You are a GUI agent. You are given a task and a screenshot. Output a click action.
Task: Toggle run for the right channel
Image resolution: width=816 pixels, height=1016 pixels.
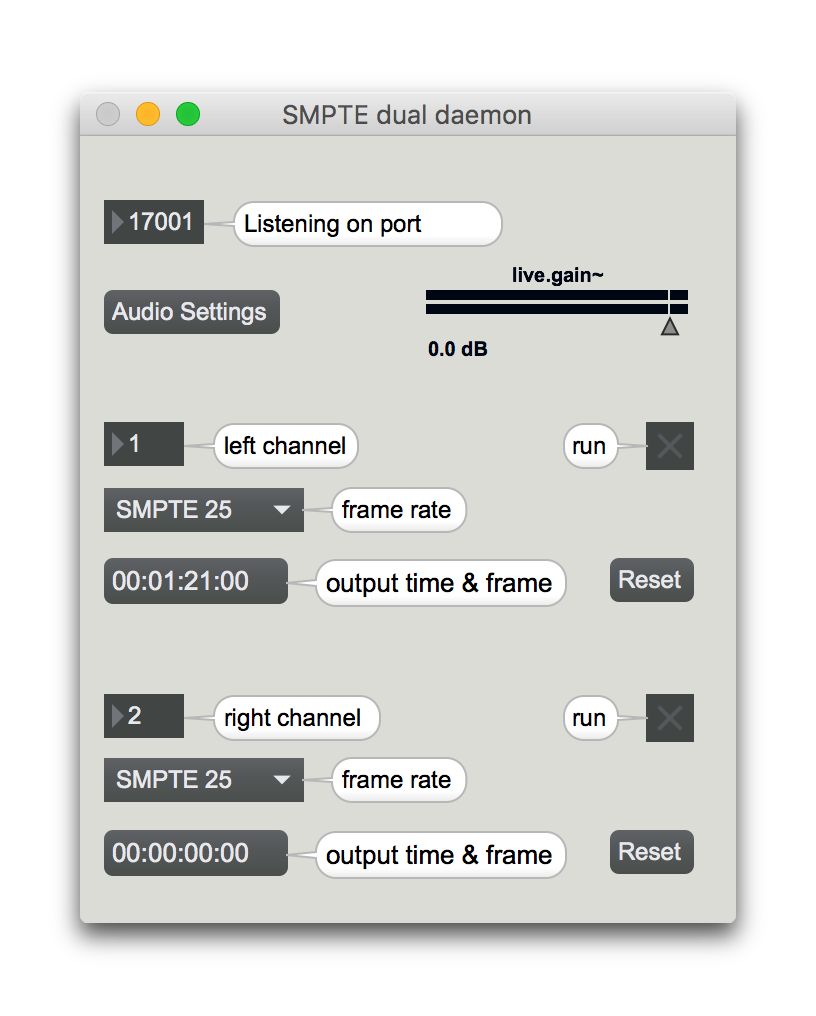point(670,718)
